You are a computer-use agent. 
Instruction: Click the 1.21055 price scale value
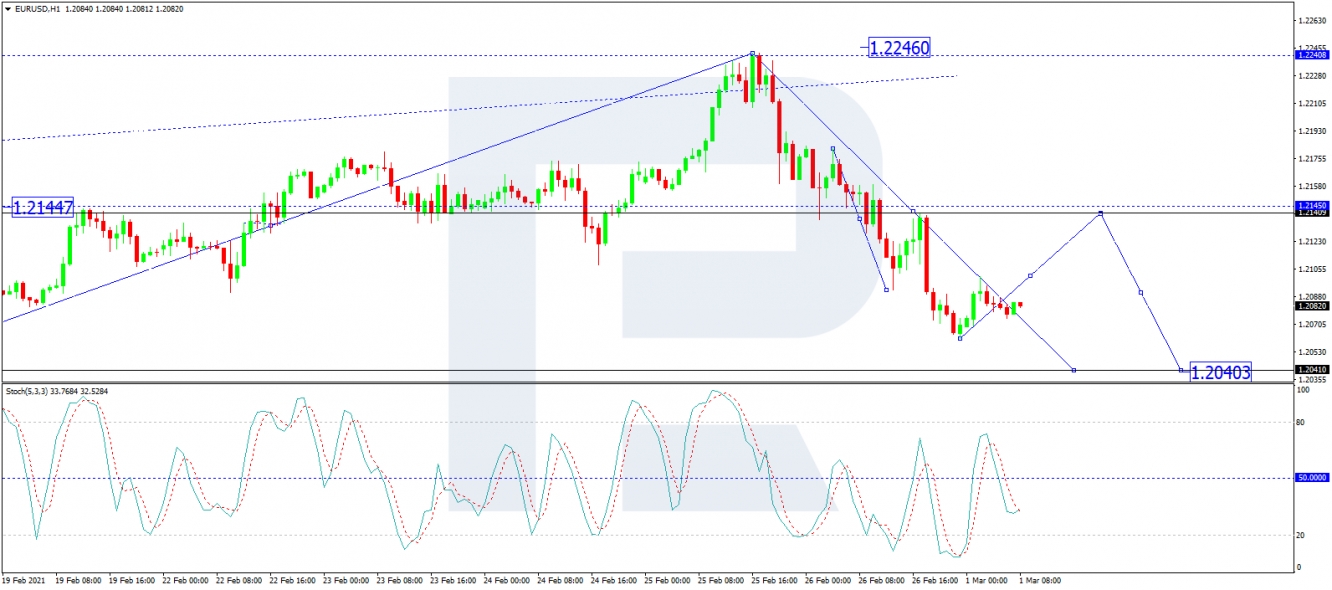coord(1311,270)
